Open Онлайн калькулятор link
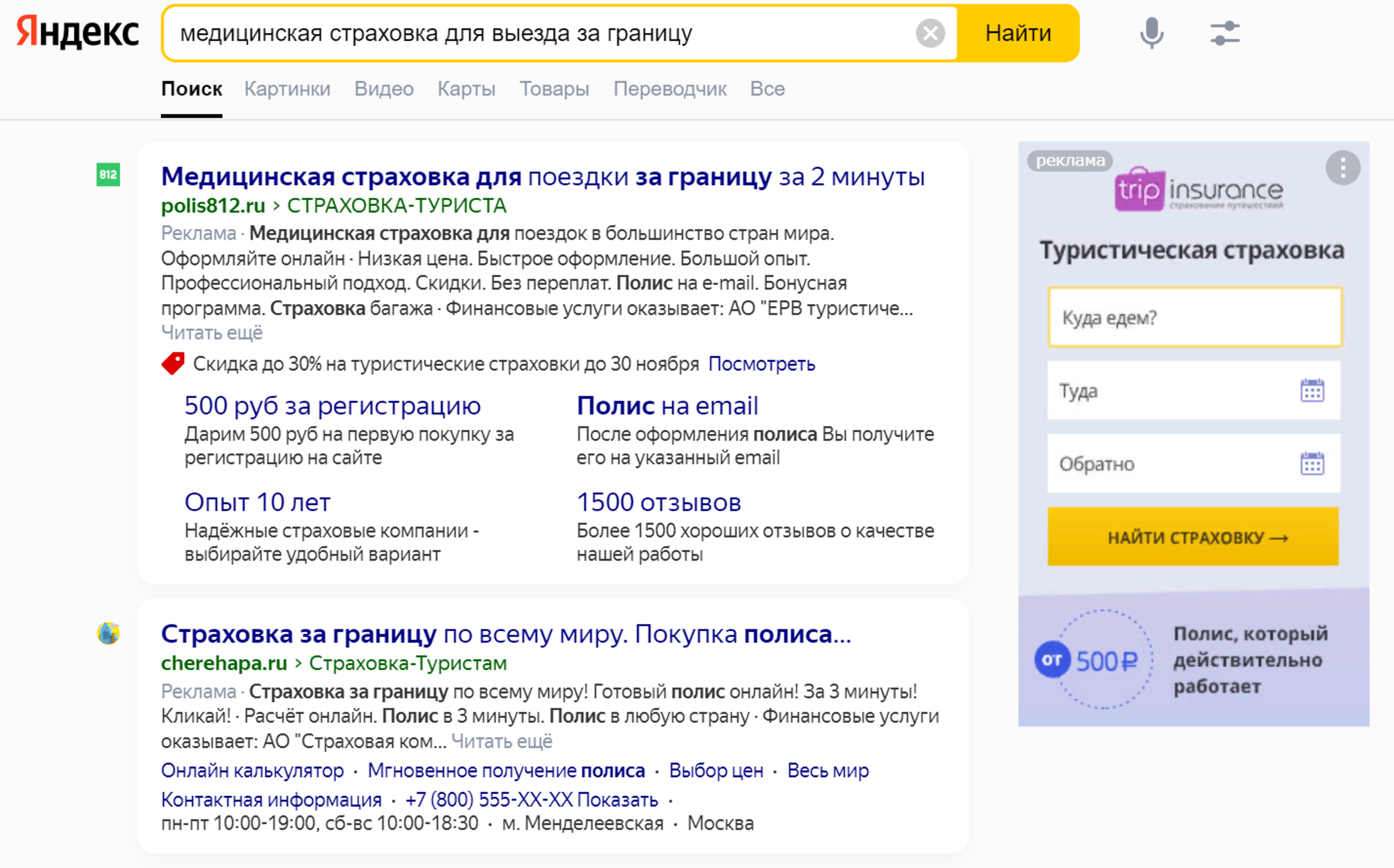 252,770
